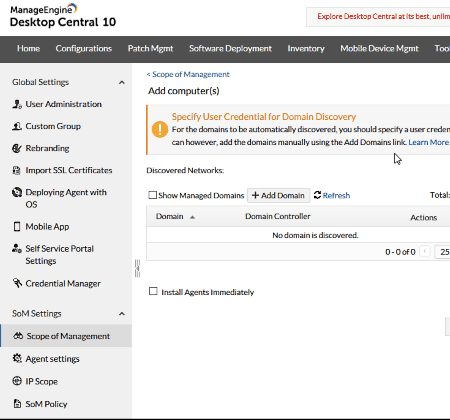450x420 pixels.
Task: Open Import SSL Certificates page
Action: (x=69, y=170)
